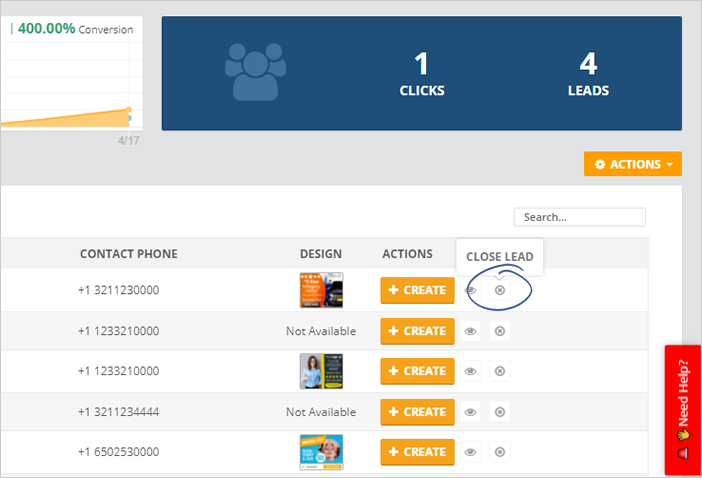Viewport: 702px width, 478px height.
Task: Click the Search input field
Action: point(579,217)
